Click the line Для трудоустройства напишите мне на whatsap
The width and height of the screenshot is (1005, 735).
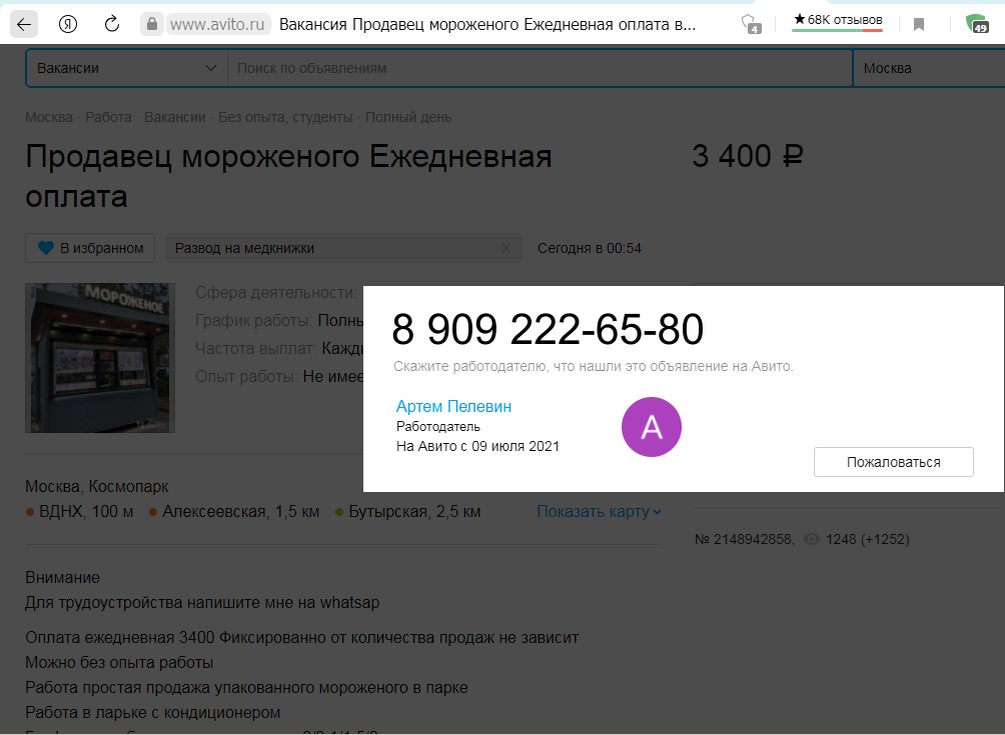pos(203,602)
